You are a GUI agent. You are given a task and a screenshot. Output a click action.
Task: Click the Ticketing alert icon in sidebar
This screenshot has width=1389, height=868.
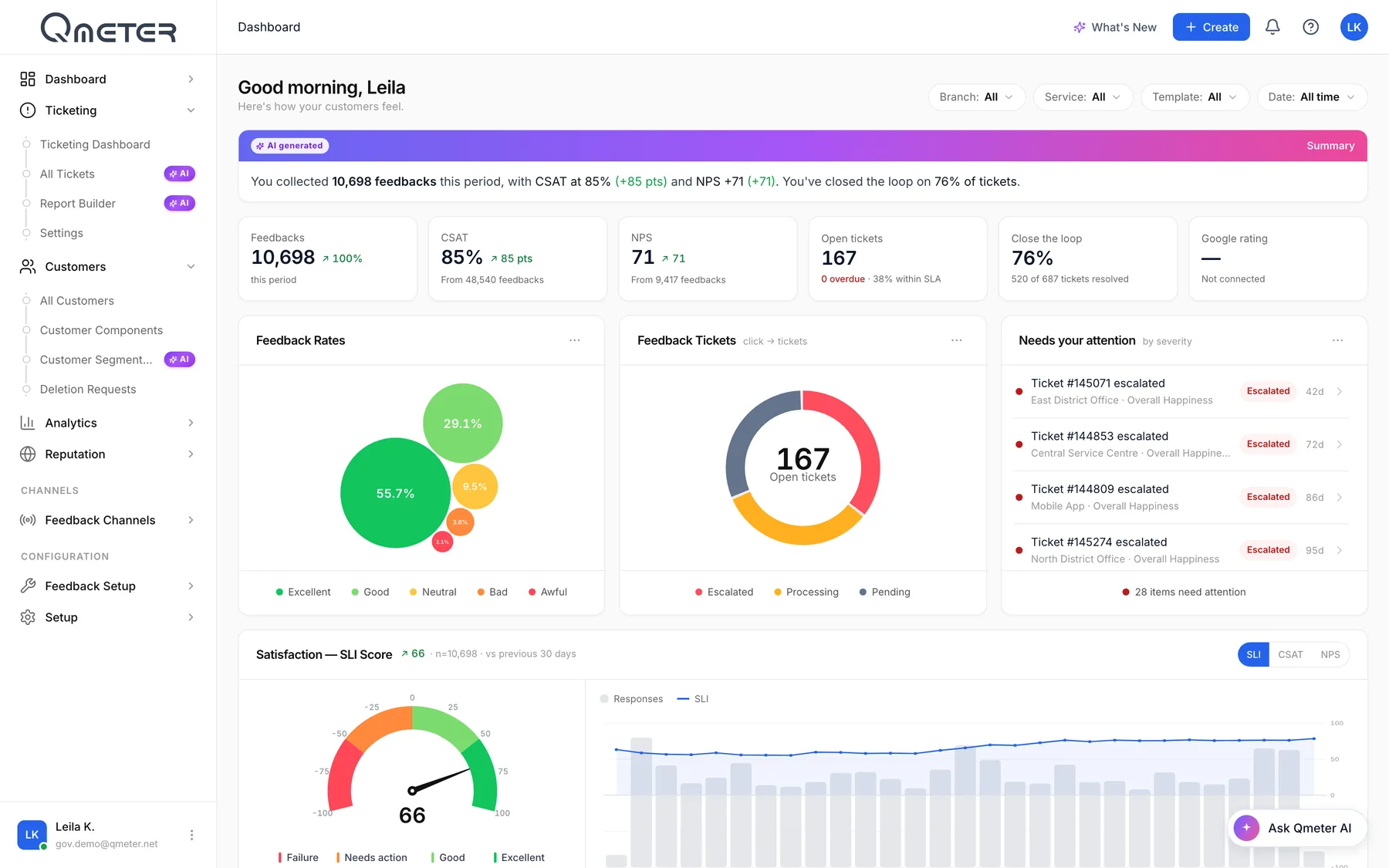point(28,110)
